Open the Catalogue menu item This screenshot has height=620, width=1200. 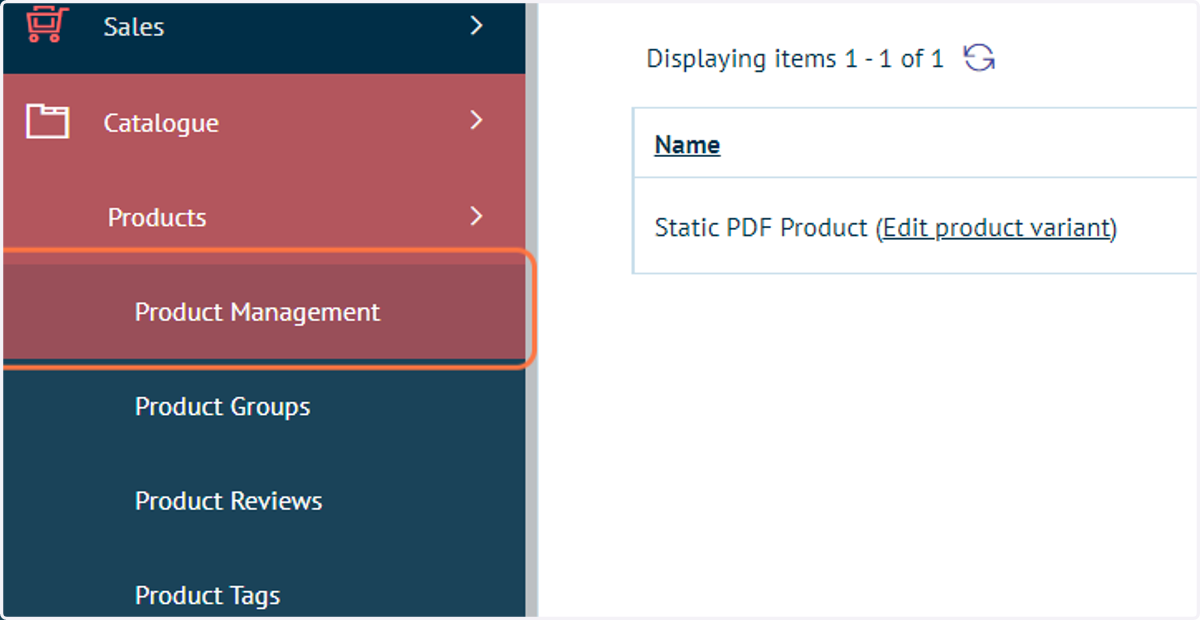(x=264, y=122)
